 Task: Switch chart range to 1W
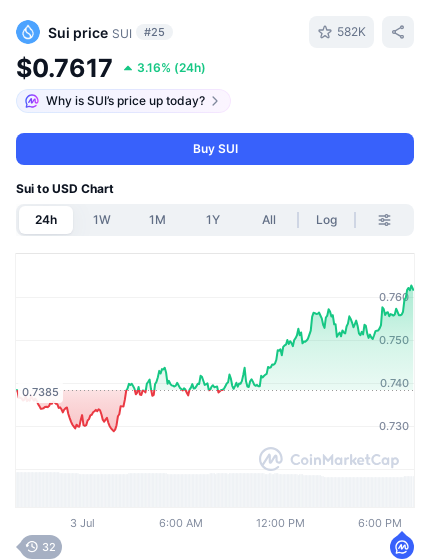pos(102,220)
